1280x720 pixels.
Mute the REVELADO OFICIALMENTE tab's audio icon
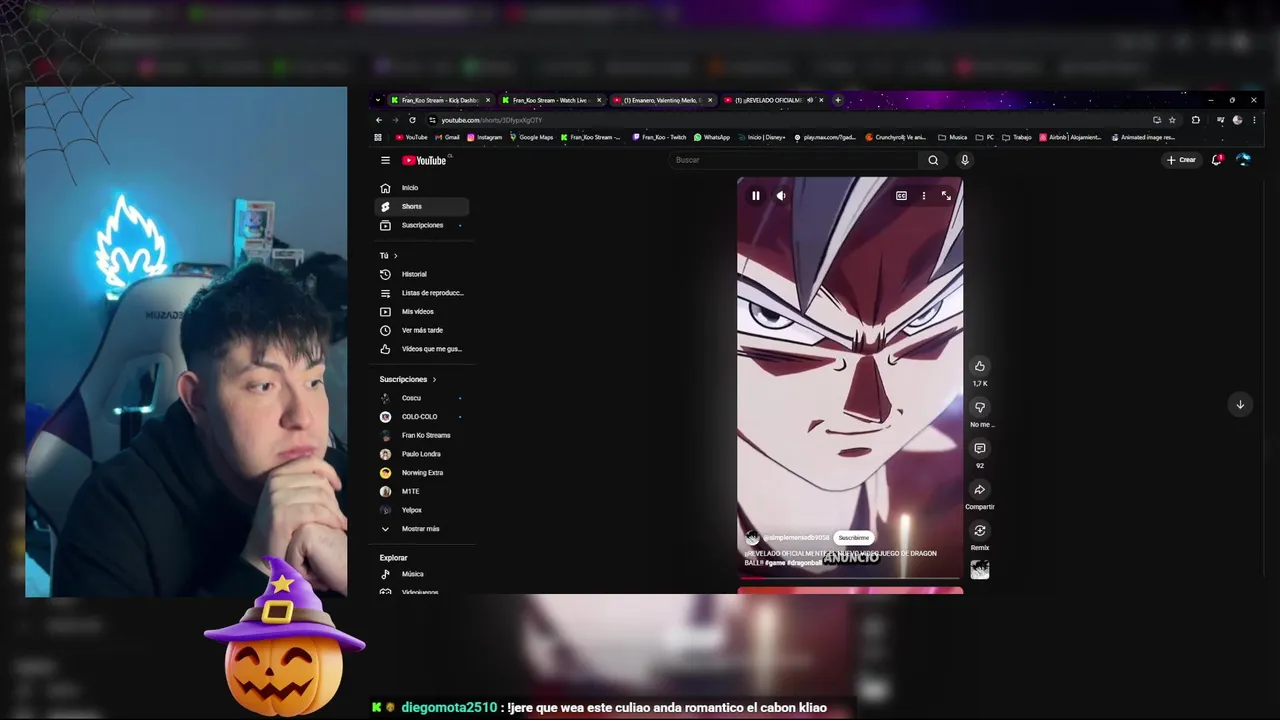(x=810, y=100)
